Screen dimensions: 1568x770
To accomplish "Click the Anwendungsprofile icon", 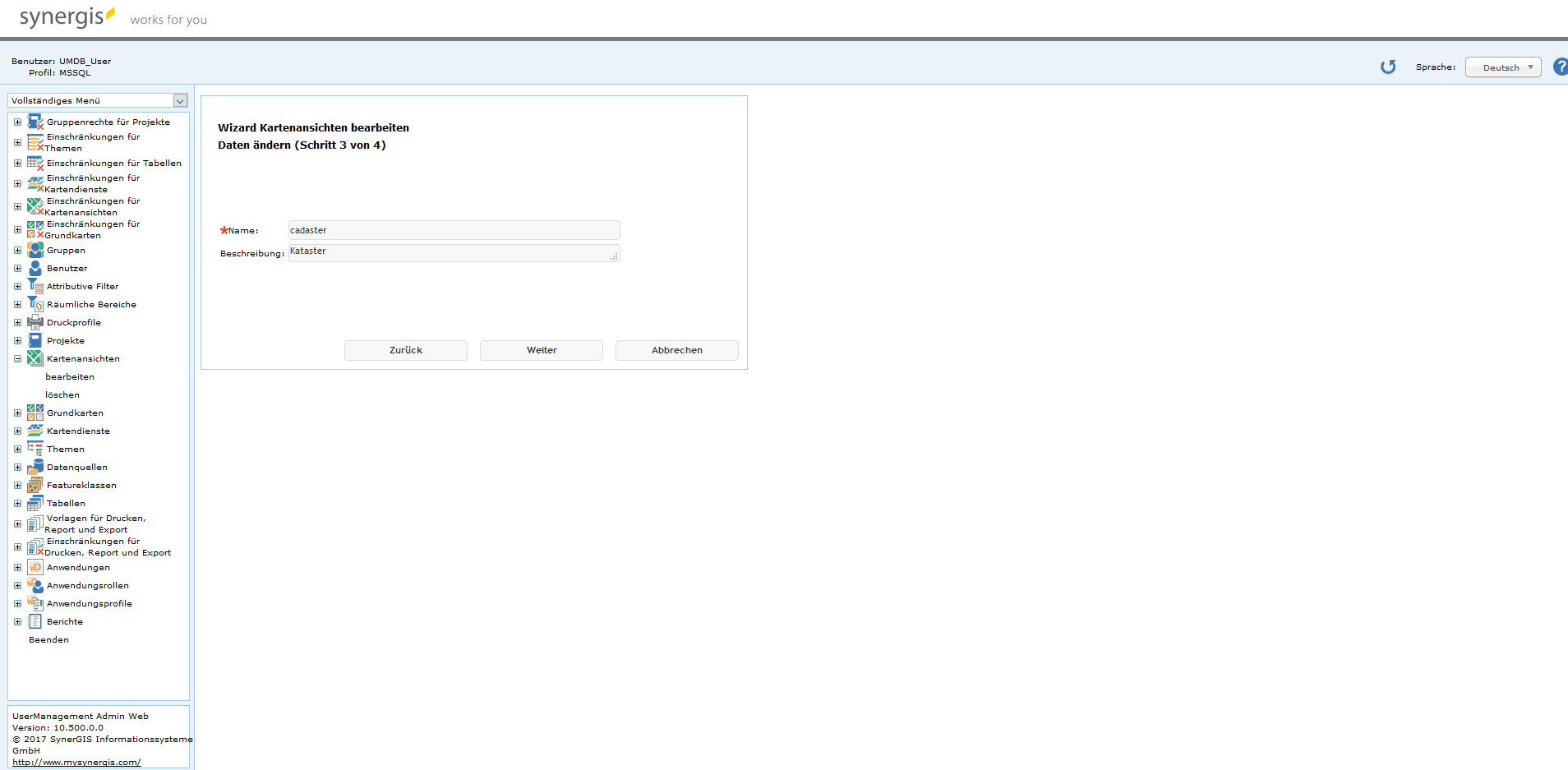I will coord(35,603).
